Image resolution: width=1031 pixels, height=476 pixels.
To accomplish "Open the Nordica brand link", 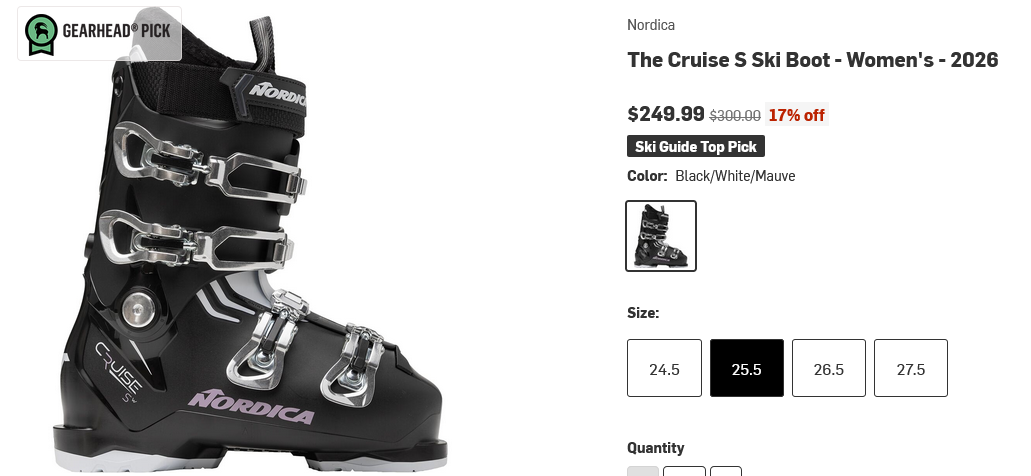I will [x=650, y=25].
